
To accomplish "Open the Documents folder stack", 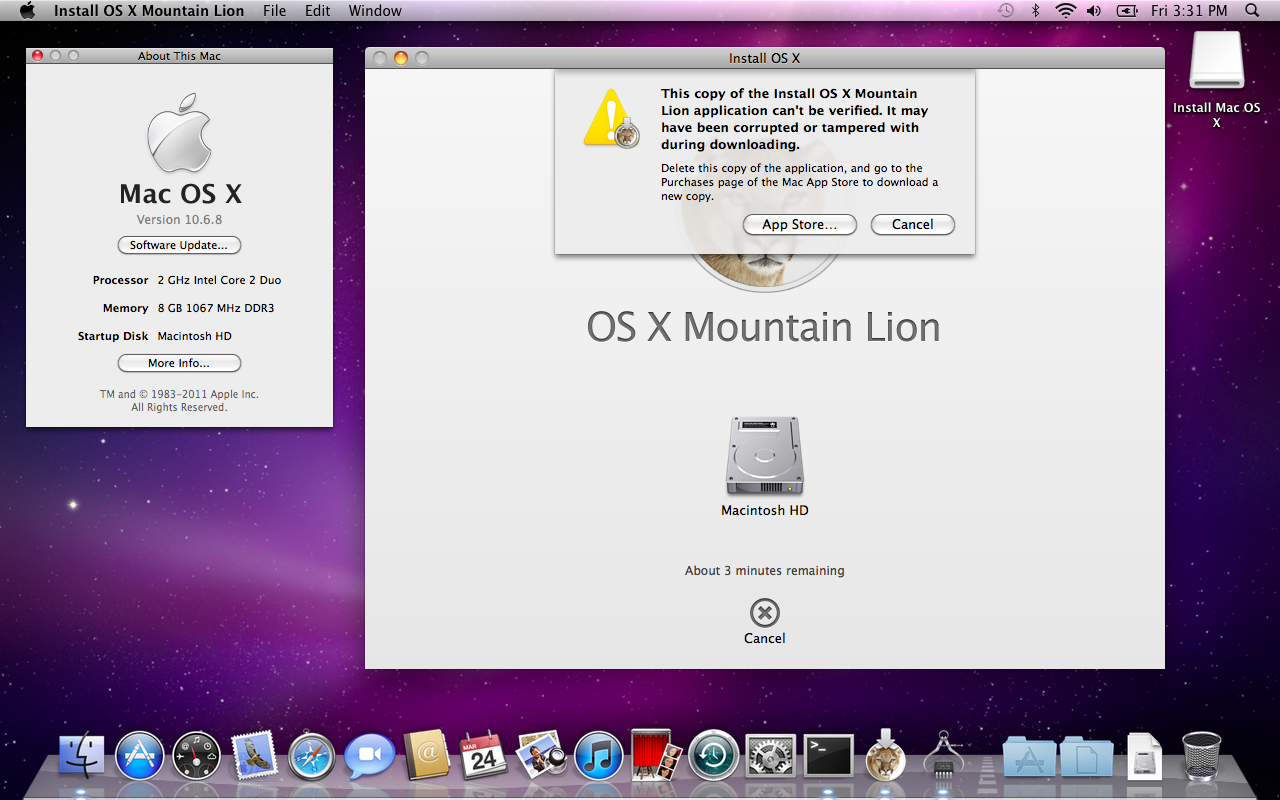I will 1087,757.
